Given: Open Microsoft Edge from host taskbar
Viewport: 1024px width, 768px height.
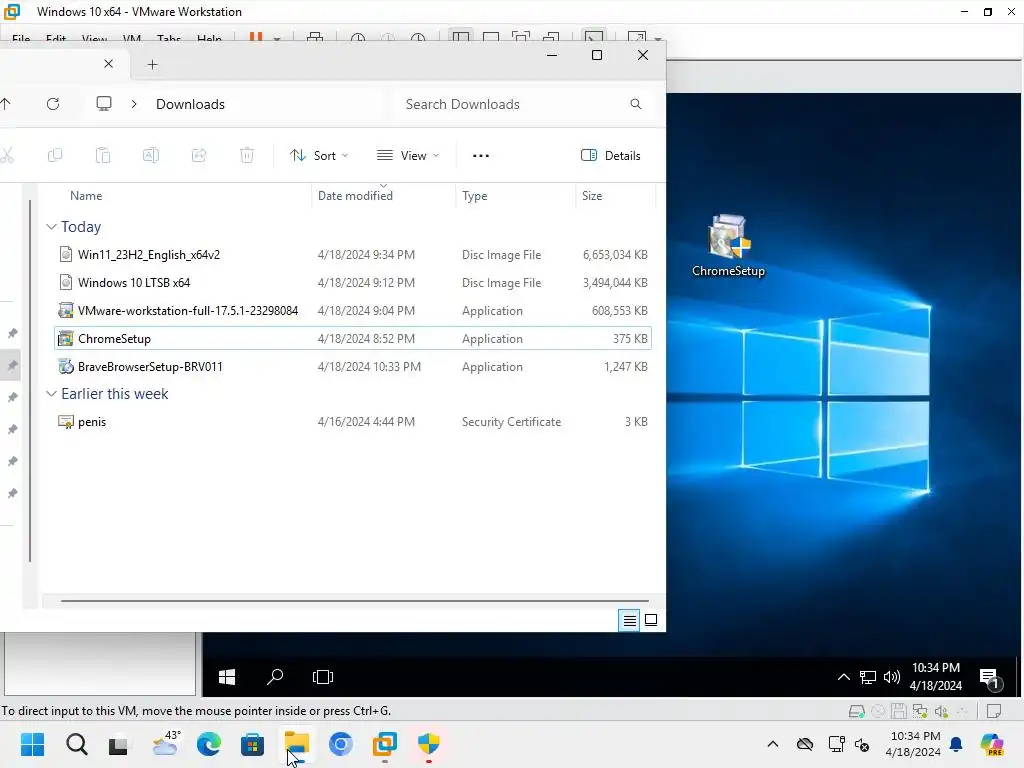Looking at the screenshot, I should click(209, 744).
